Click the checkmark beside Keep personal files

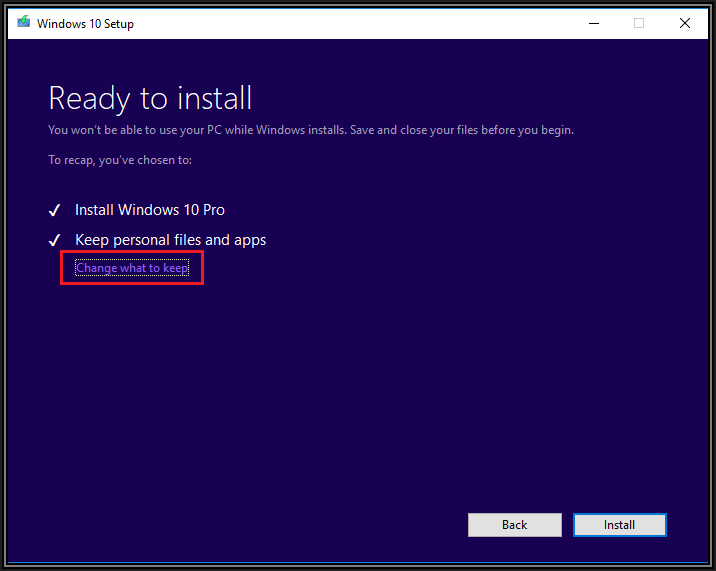(54, 240)
